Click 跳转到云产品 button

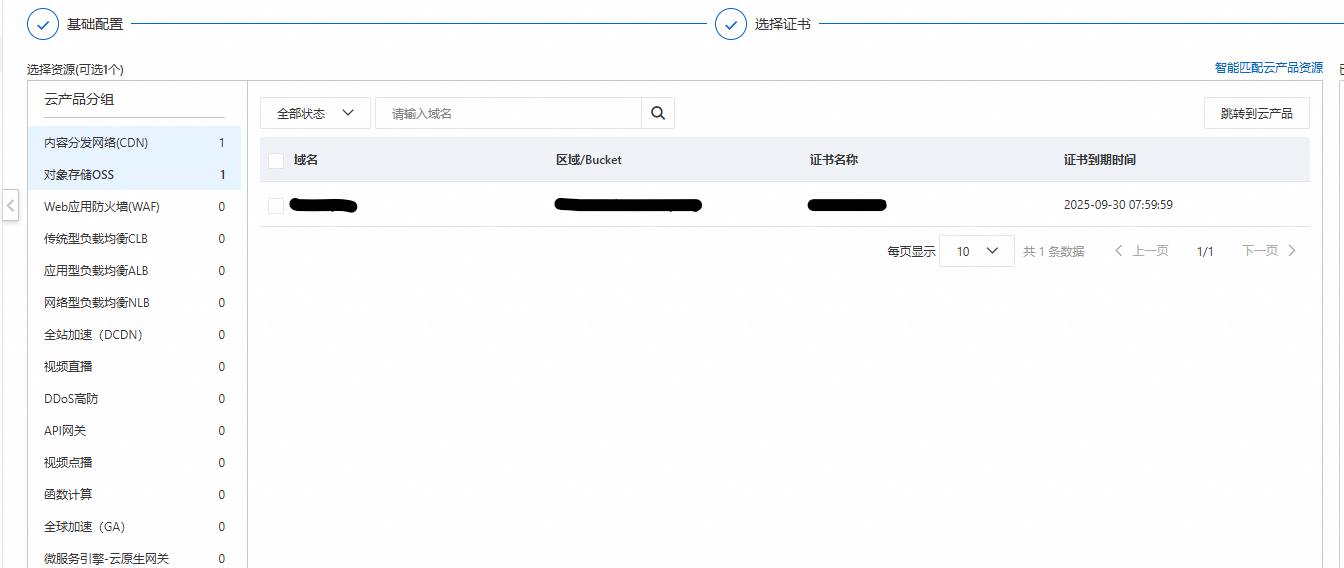tap(1257, 113)
